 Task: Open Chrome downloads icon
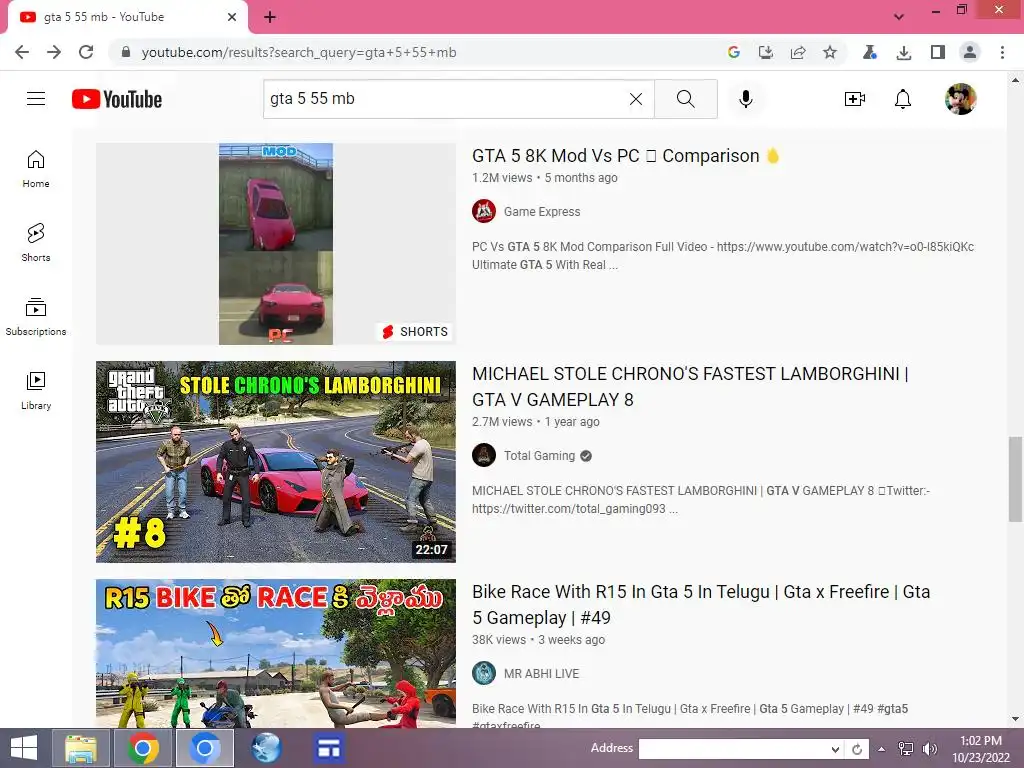904,52
